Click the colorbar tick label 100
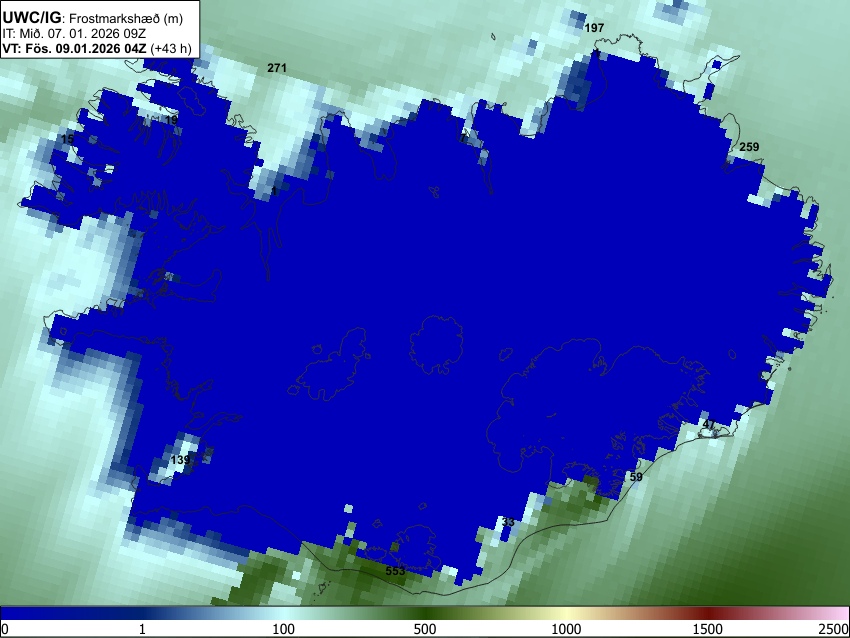Image resolution: width=850 pixels, height=638 pixels. click(284, 629)
